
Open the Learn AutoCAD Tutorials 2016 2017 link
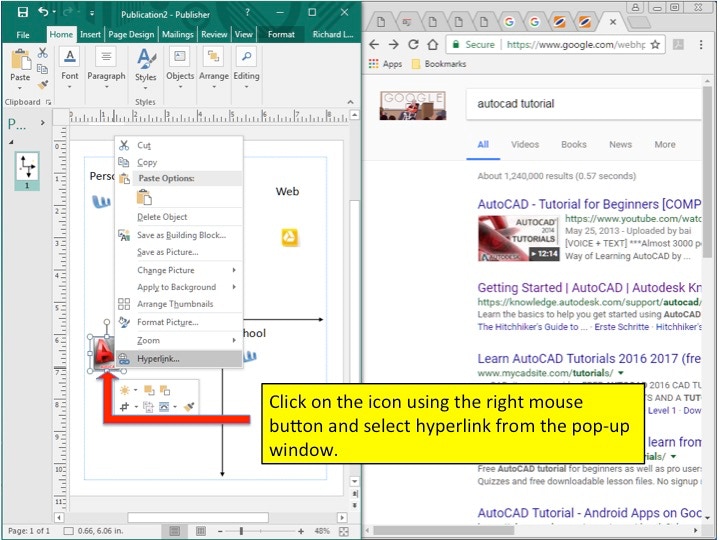click(x=589, y=359)
